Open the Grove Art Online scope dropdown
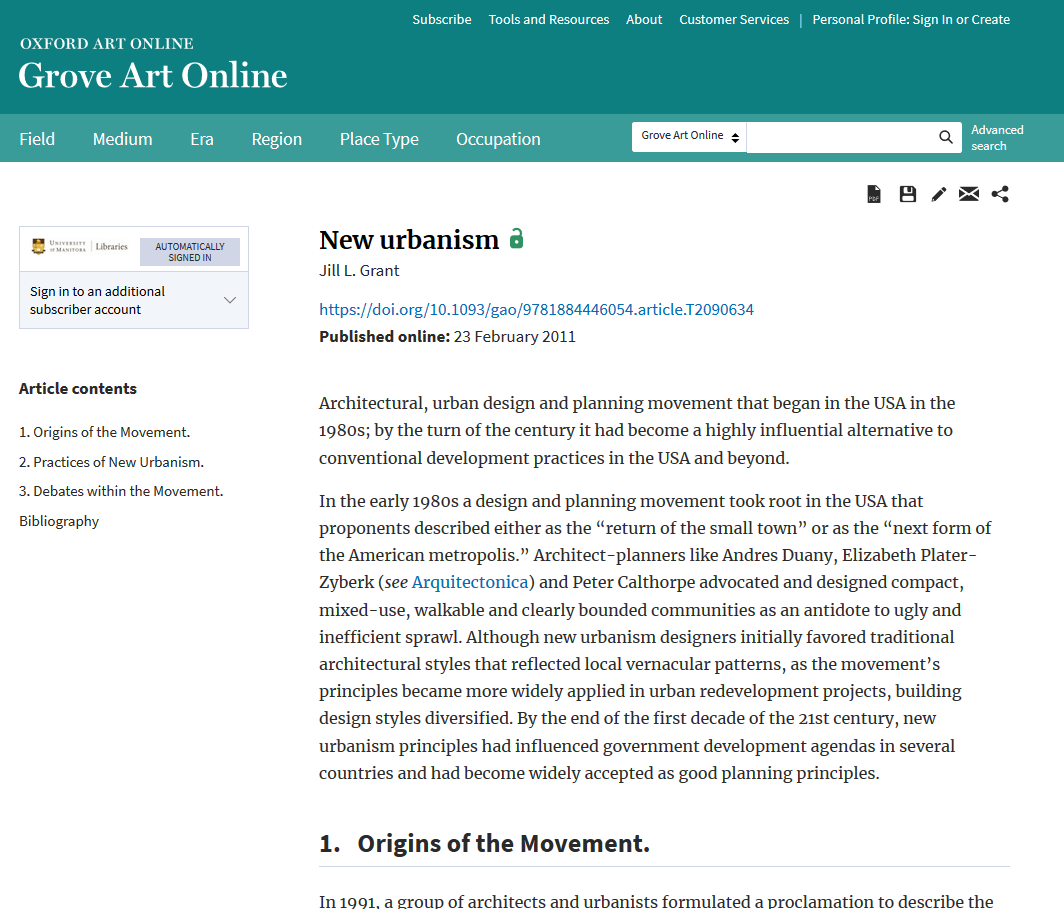The image size is (1064, 909). coord(689,137)
